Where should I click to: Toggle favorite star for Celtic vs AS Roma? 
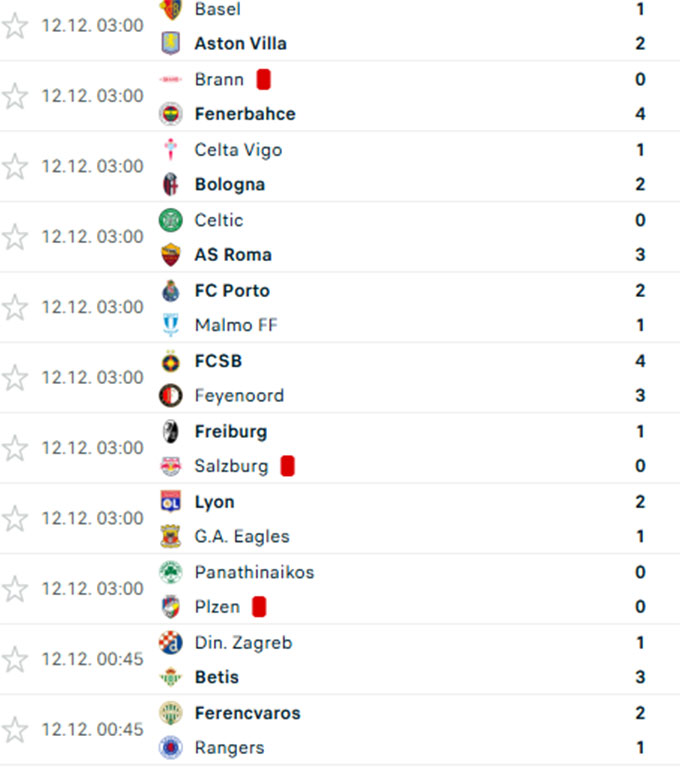pyautogui.click(x=15, y=237)
